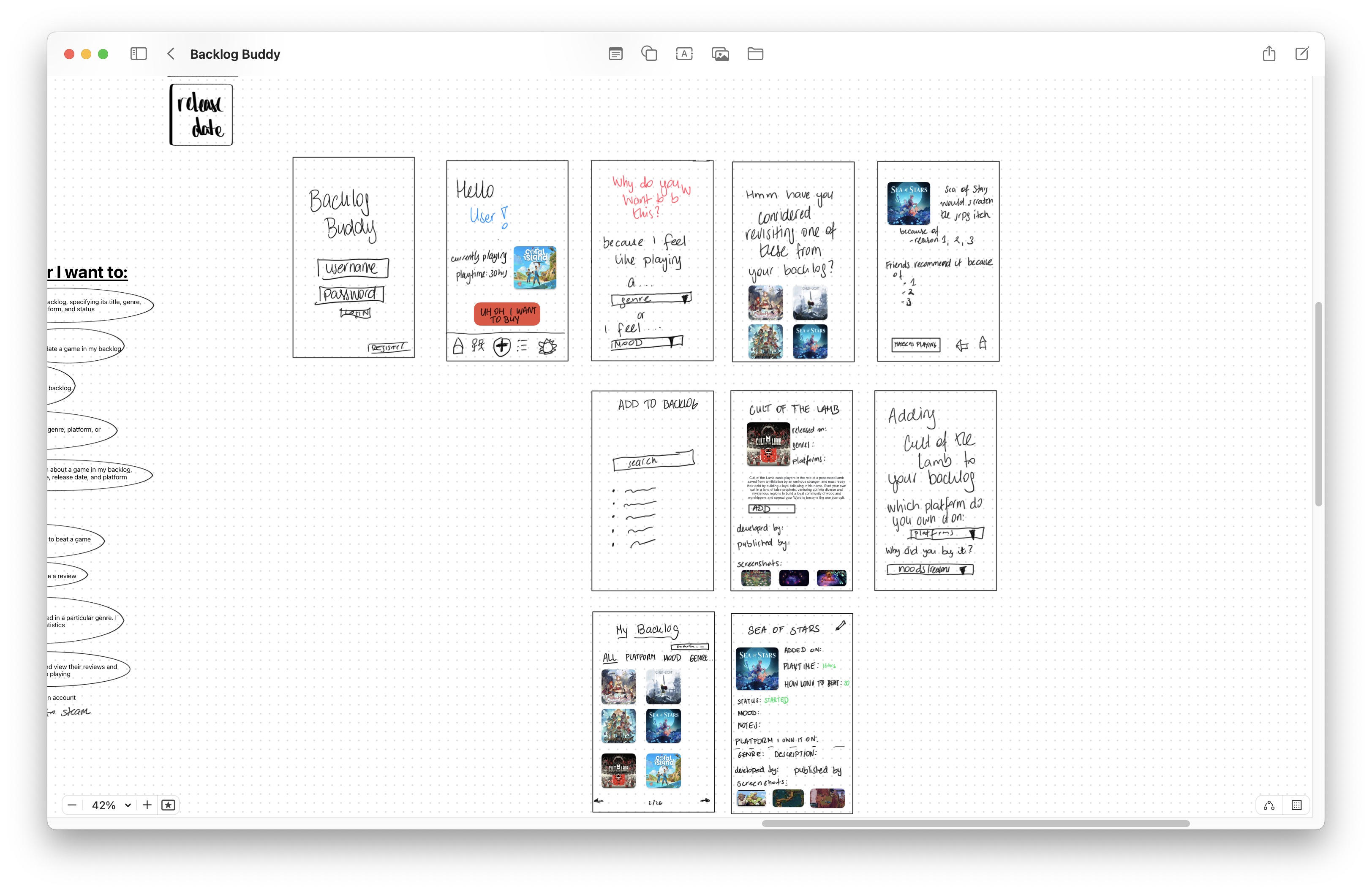Mark the board as favorite with the star
Image resolution: width=1372 pixels, height=892 pixels.
coord(168,805)
